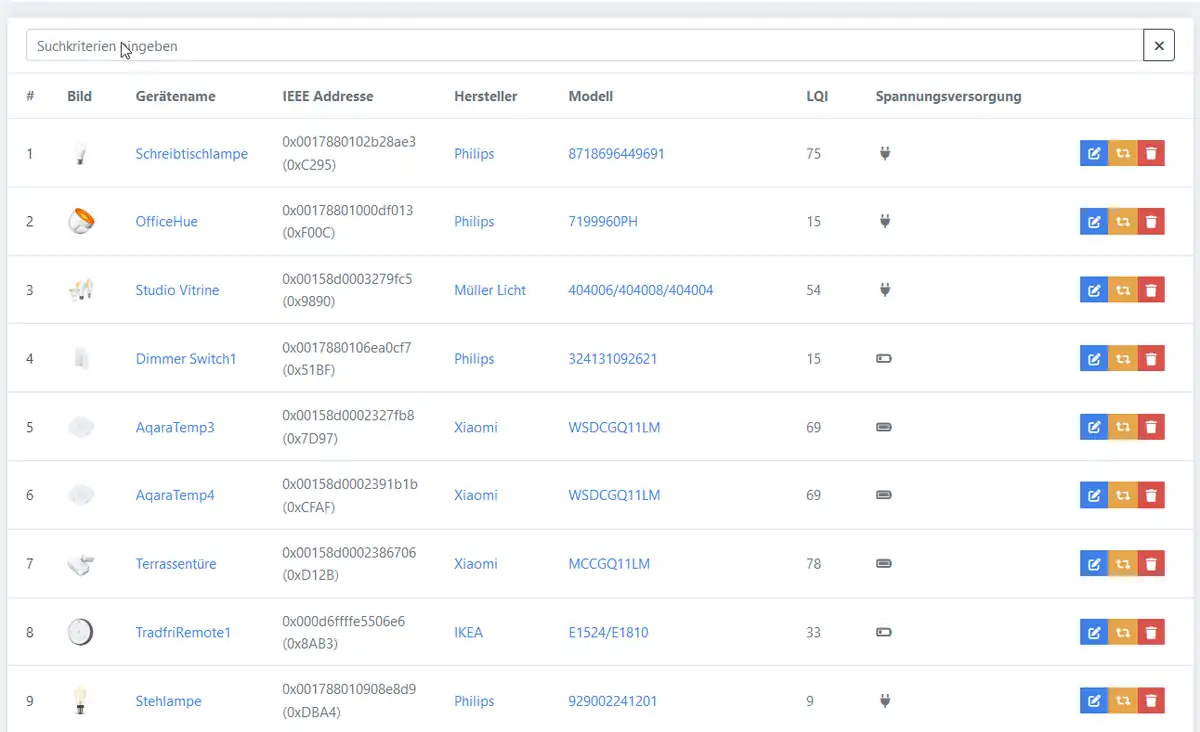Viewport: 1200px width, 732px height.
Task: Remove the TradfriRemote1 device via trash icon
Action: 1151,632
